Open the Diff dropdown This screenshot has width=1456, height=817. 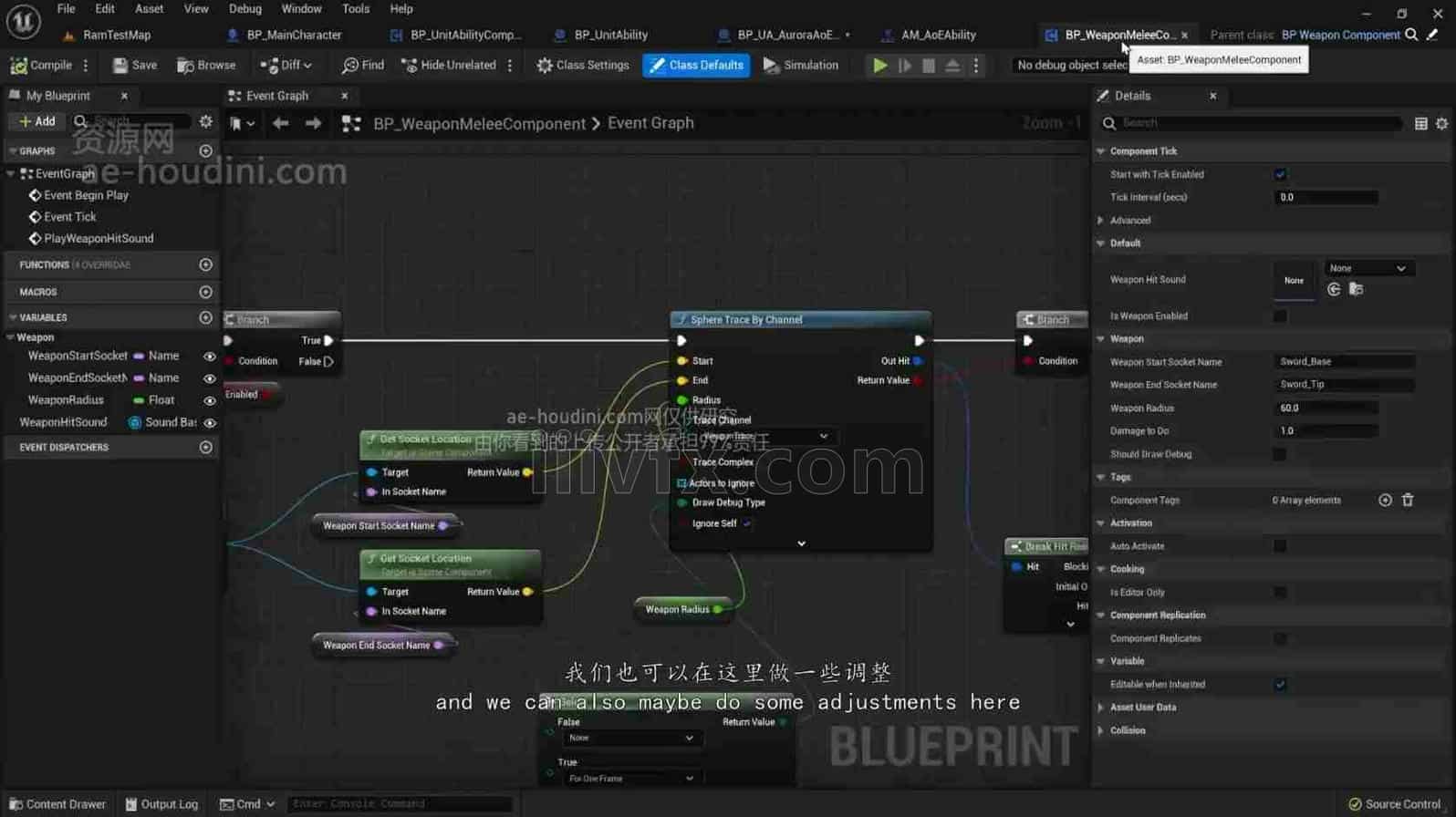tap(286, 65)
